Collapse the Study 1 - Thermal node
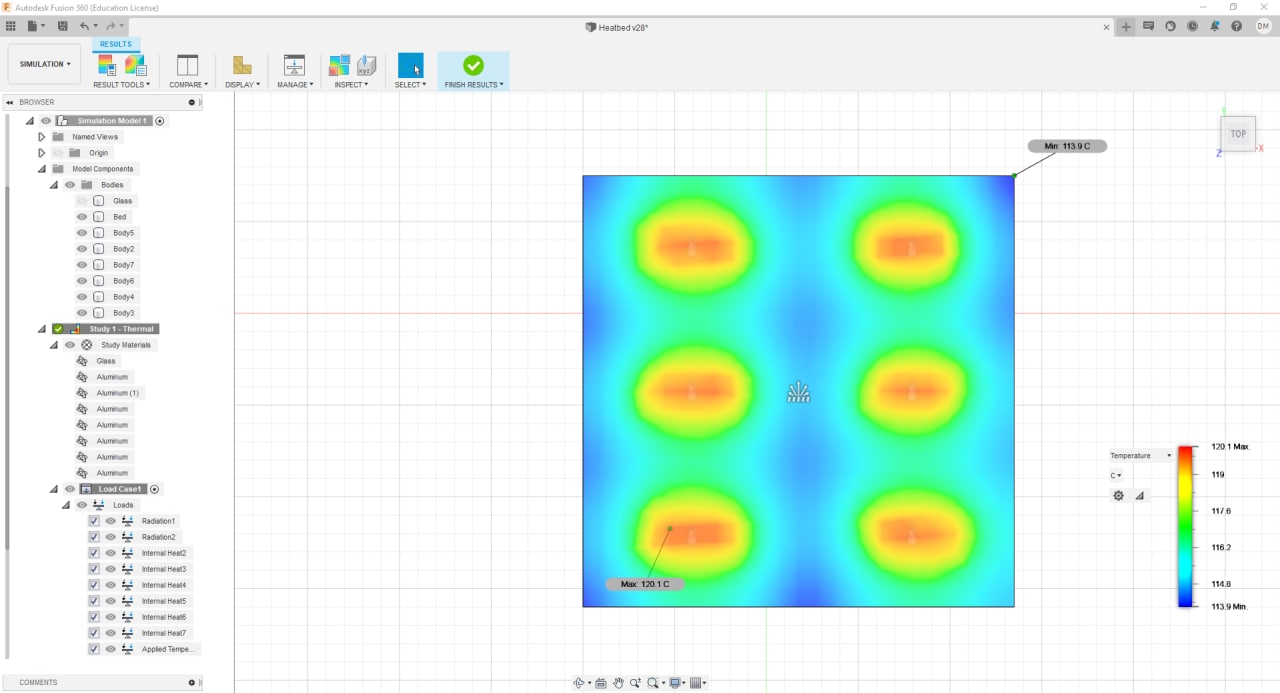 pyautogui.click(x=41, y=329)
